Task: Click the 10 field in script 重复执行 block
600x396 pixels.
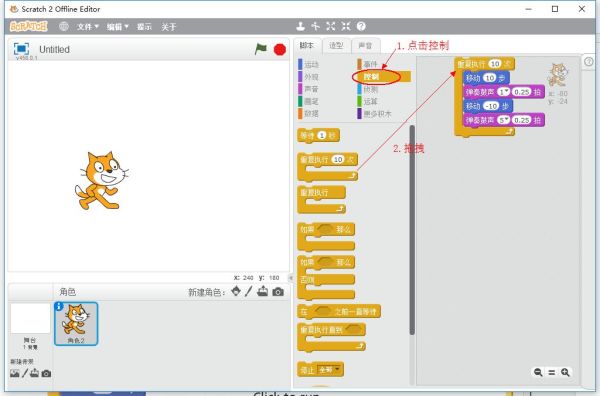Action: point(495,64)
